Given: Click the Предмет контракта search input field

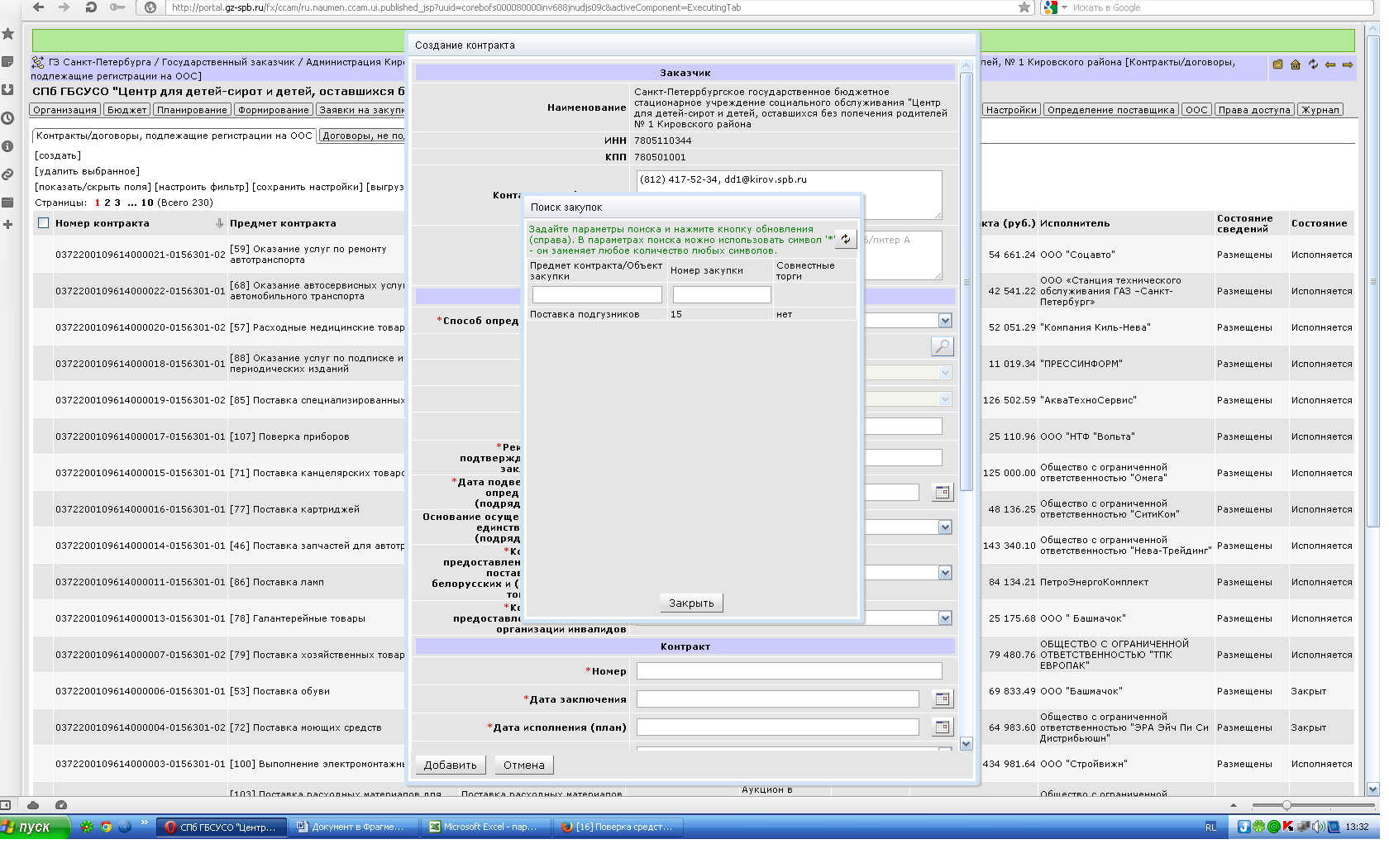Looking at the screenshot, I should point(597,295).
